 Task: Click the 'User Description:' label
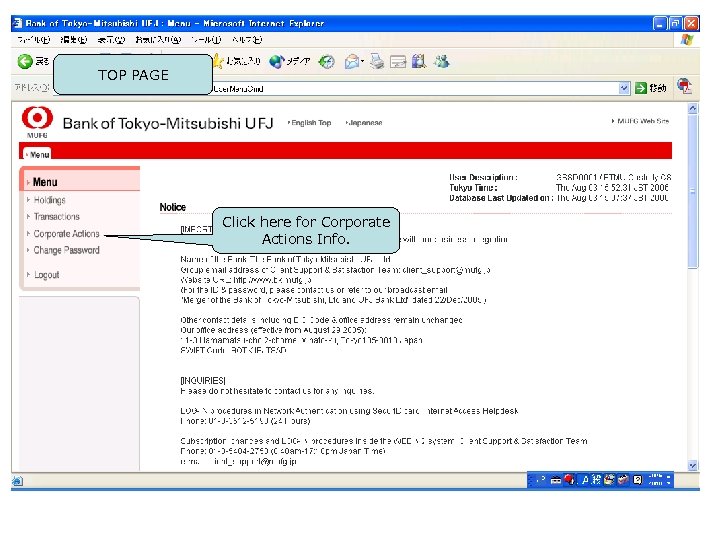(x=483, y=177)
